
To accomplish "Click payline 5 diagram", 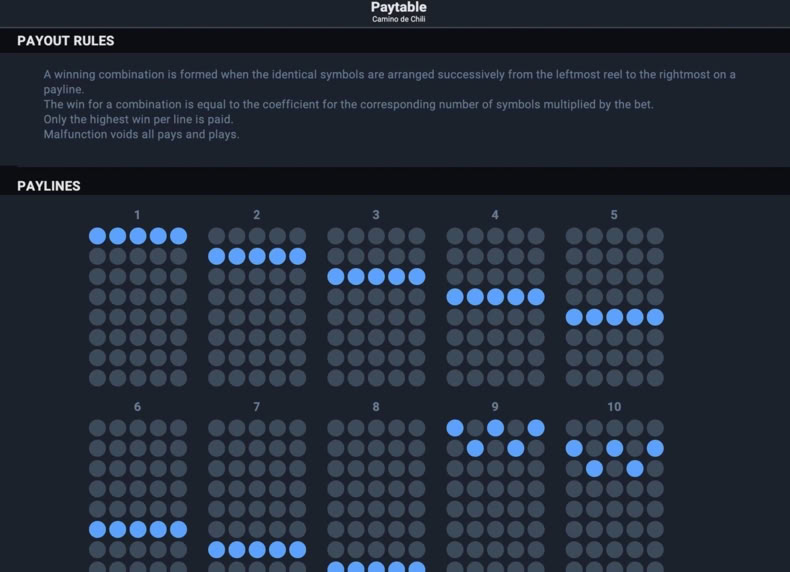I will (x=614, y=307).
